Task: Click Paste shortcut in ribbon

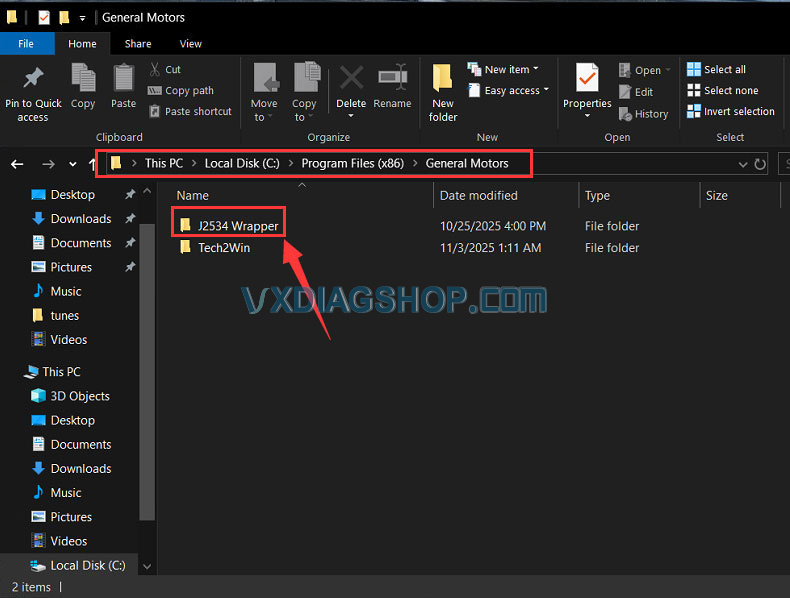Action: pyautogui.click(x=190, y=111)
